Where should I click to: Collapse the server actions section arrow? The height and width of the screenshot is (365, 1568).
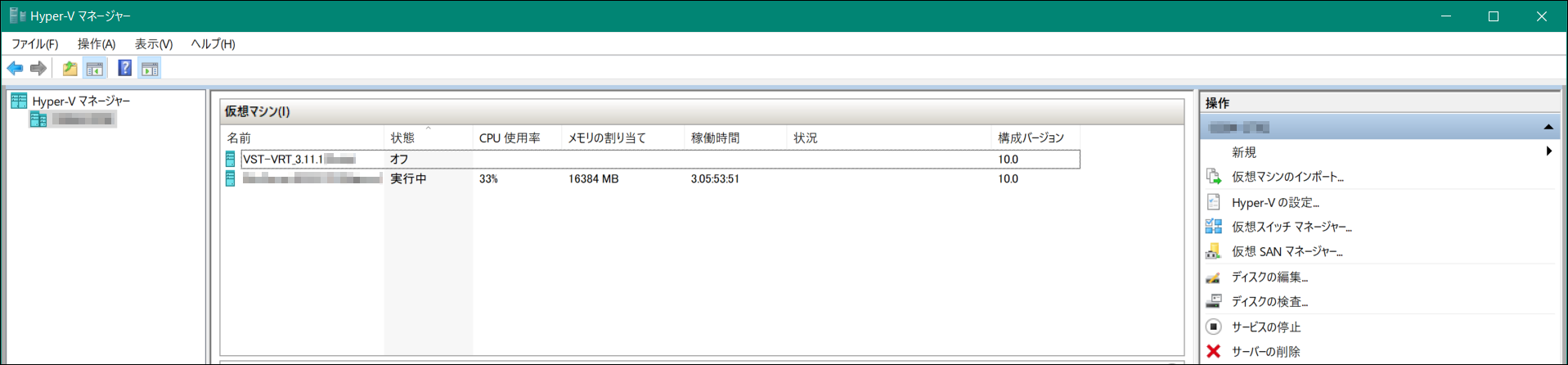click(1548, 127)
